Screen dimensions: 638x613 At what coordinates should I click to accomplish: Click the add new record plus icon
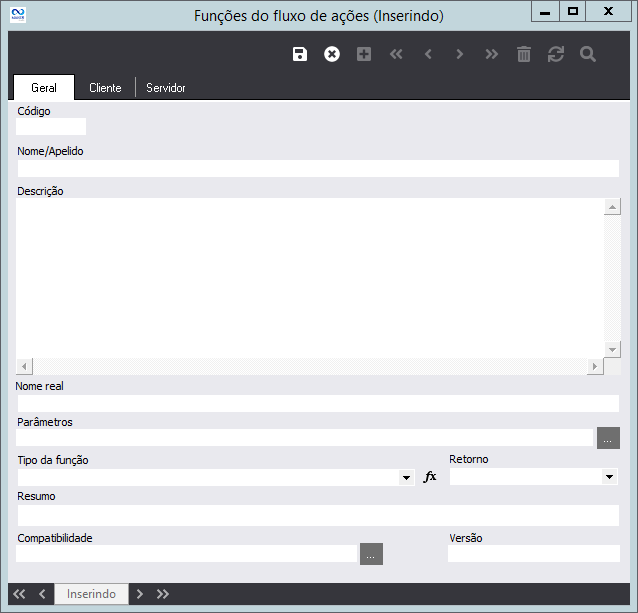point(364,54)
